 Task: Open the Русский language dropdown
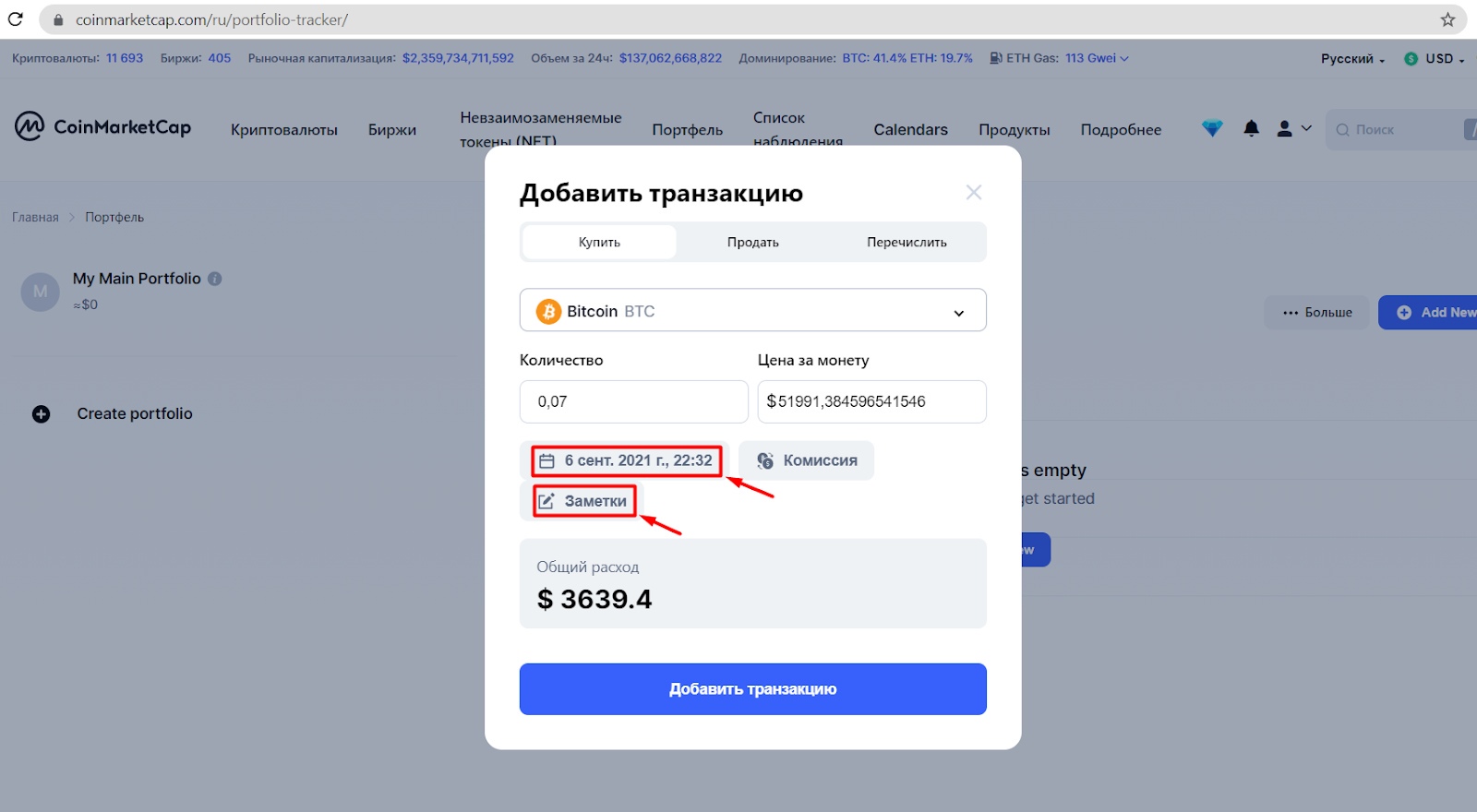(x=1352, y=58)
